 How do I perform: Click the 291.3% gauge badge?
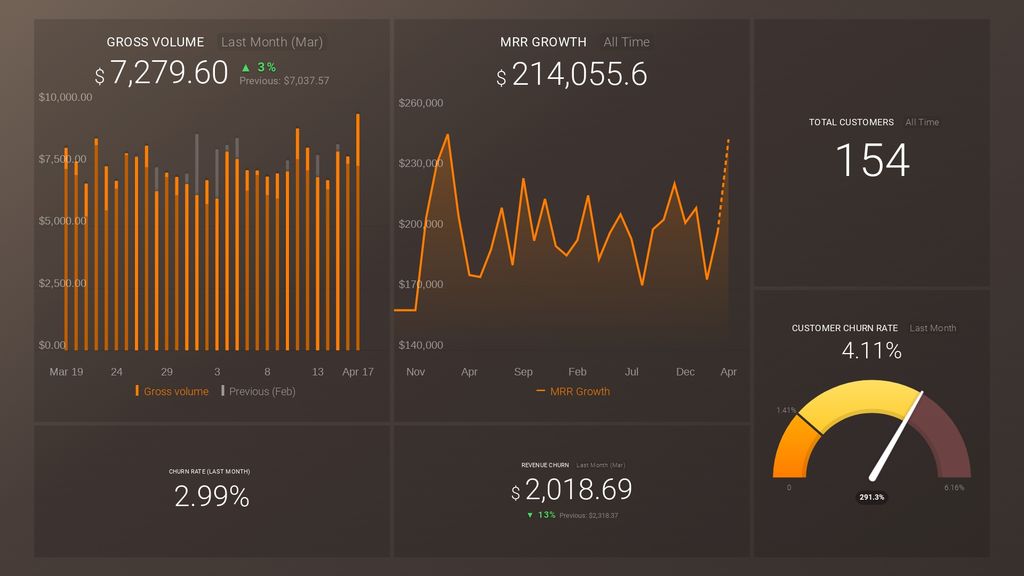[871, 497]
